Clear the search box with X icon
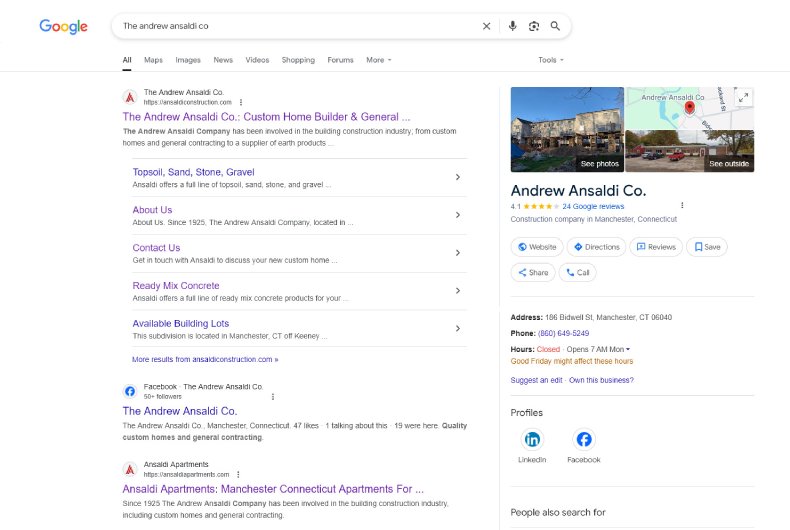Image resolution: width=790 pixels, height=530 pixels. coord(487,26)
